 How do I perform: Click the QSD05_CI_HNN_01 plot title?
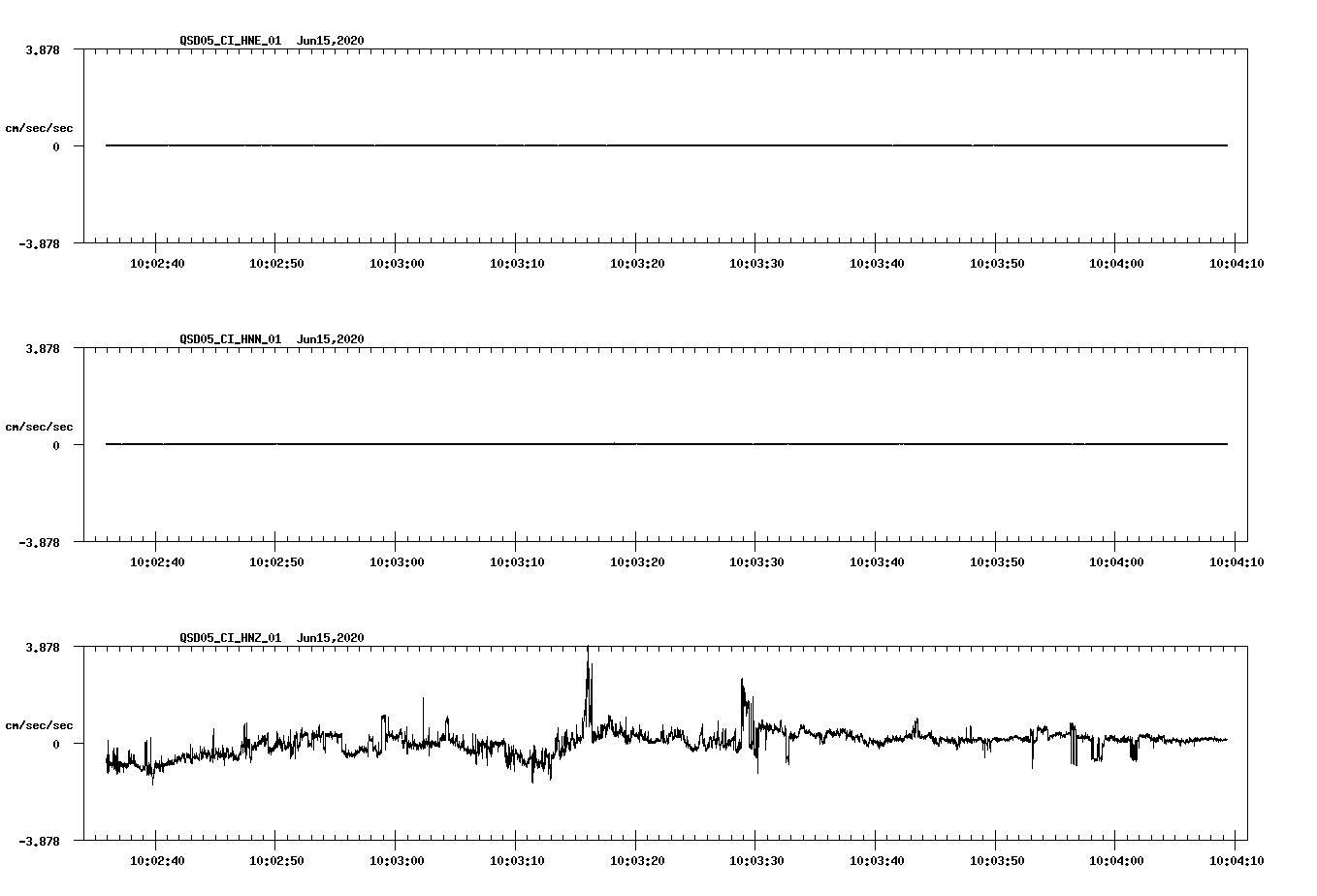click(273, 339)
